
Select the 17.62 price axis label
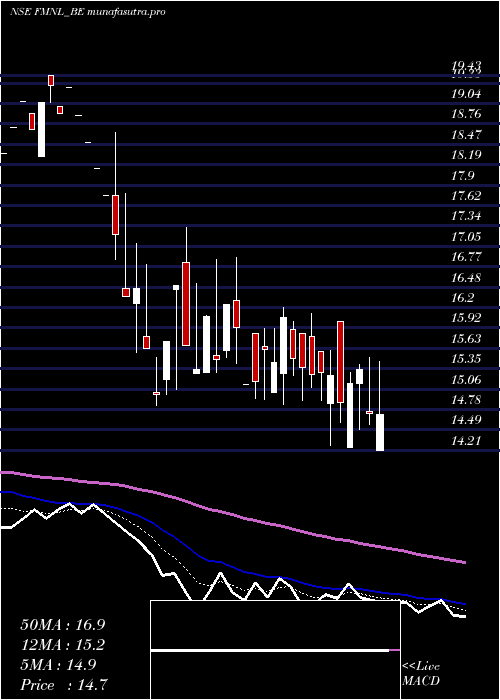point(466,196)
